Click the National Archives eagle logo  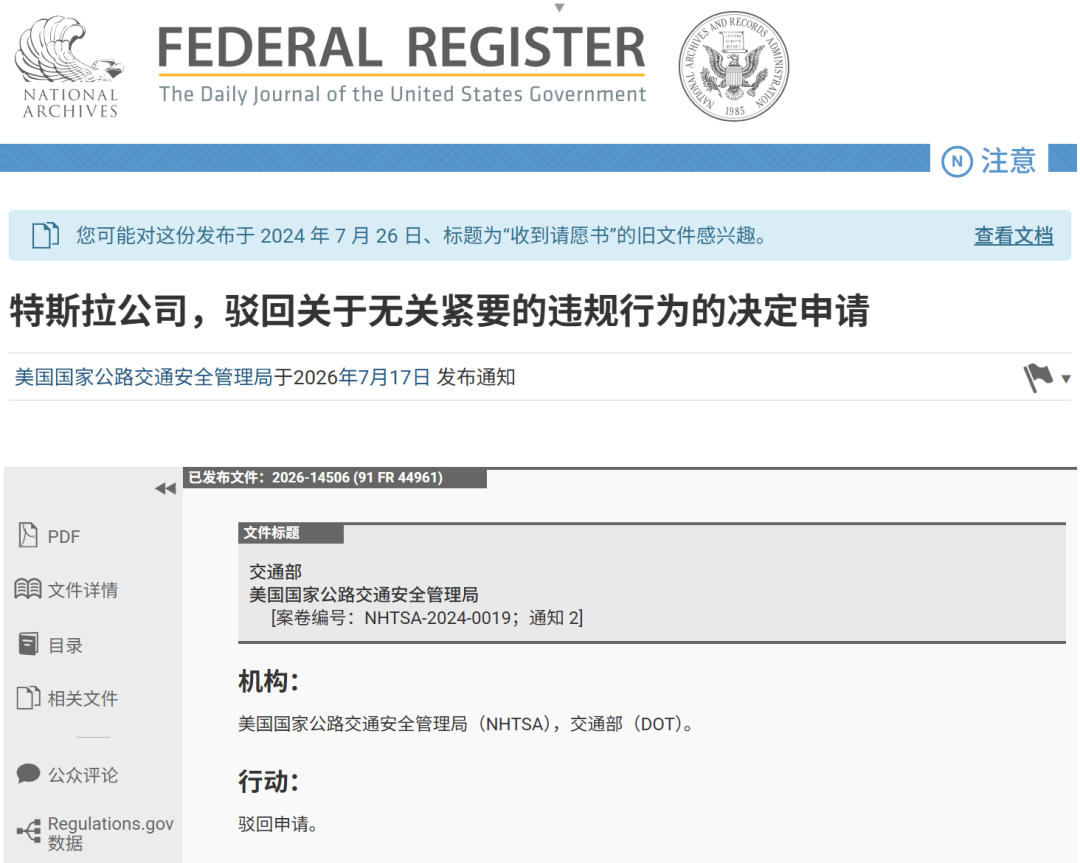[69, 67]
